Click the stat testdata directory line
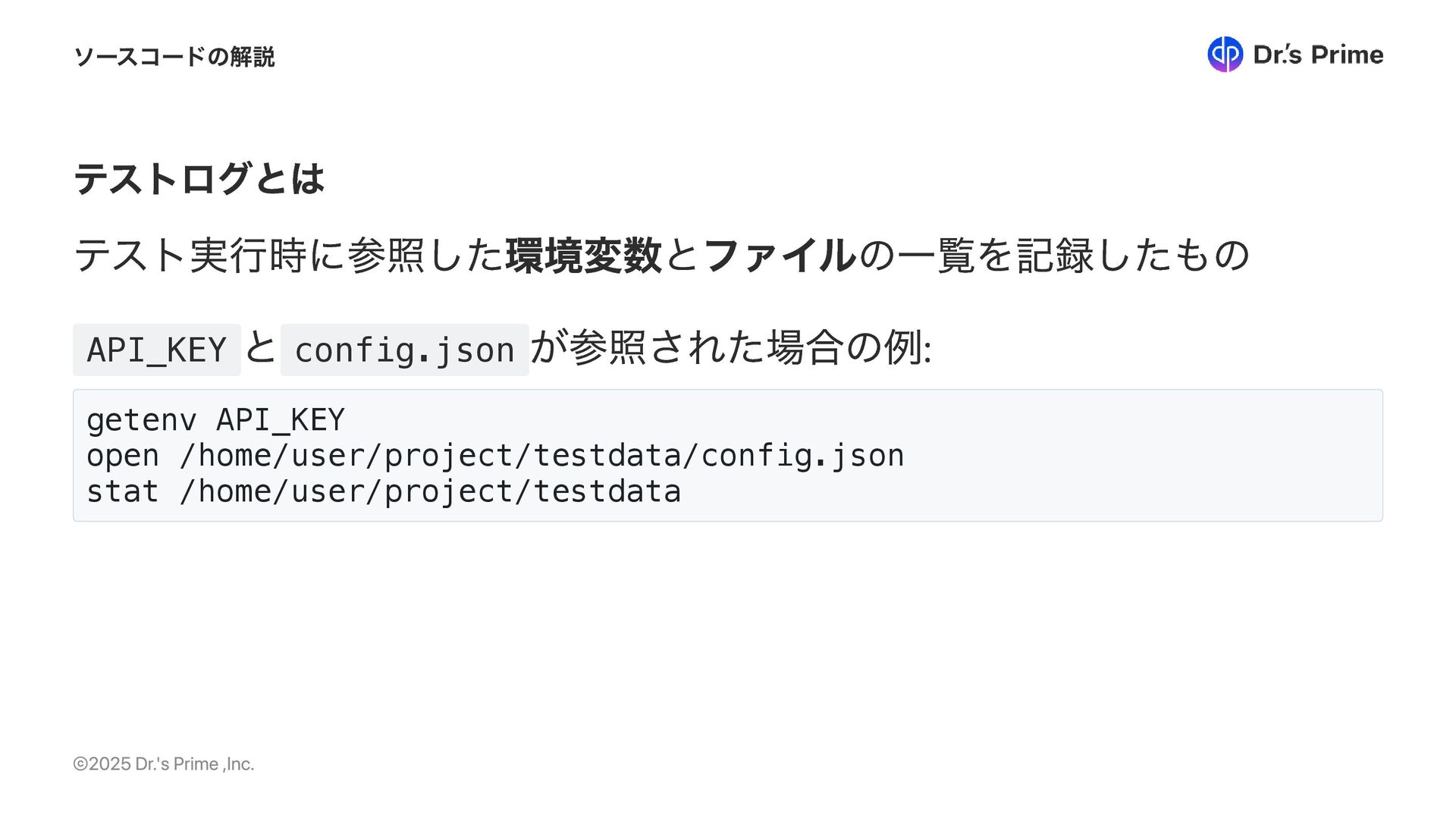The width and height of the screenshot is (1456, 819). pos(383,491)
